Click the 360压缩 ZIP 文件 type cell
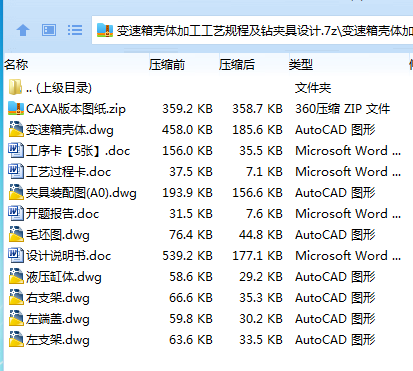The image size is (413, 371). [342, 109]
